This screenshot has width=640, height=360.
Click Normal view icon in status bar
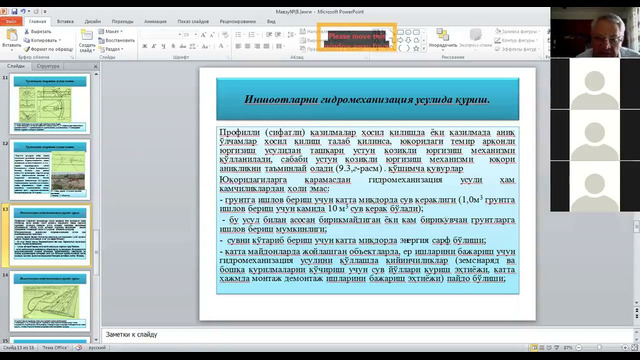click(534, 347)
